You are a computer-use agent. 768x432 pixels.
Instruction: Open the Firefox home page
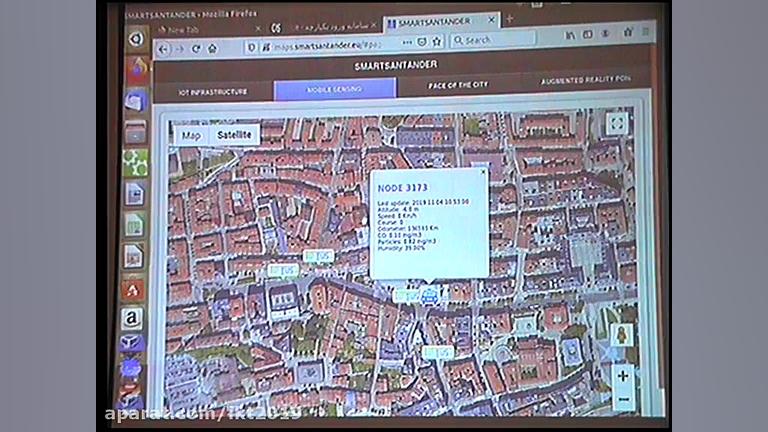pyautogui.click(x=212, y=48)
